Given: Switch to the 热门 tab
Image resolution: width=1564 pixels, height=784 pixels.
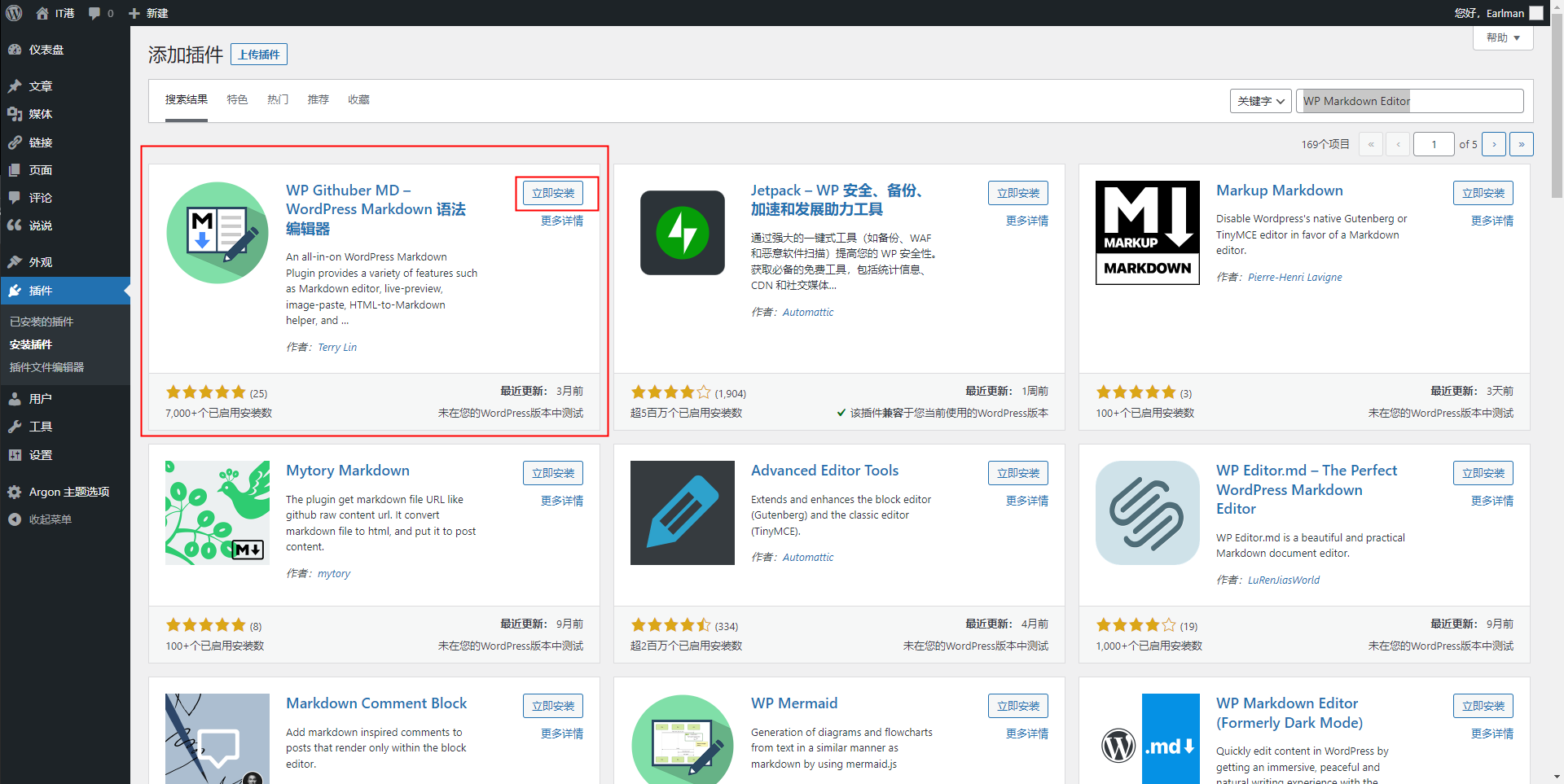Looking at the screenshot, I should tap(278, 99).
